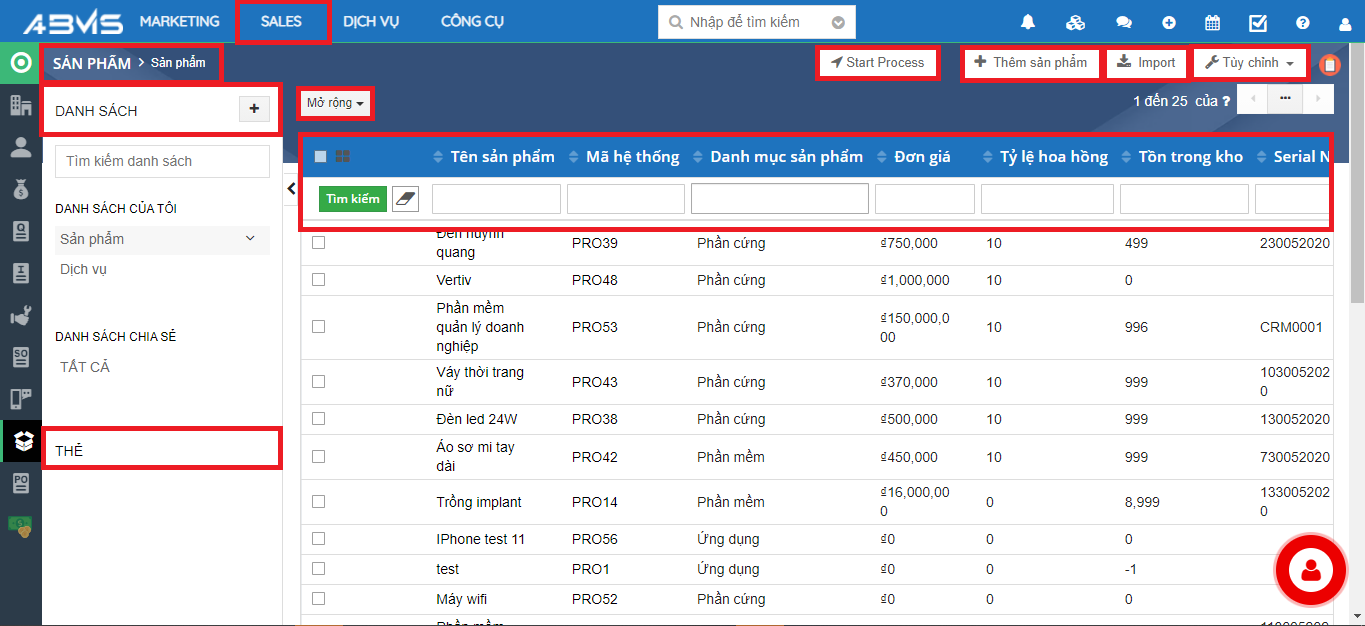Click the chat bubbles icon

coord(1124,22)
